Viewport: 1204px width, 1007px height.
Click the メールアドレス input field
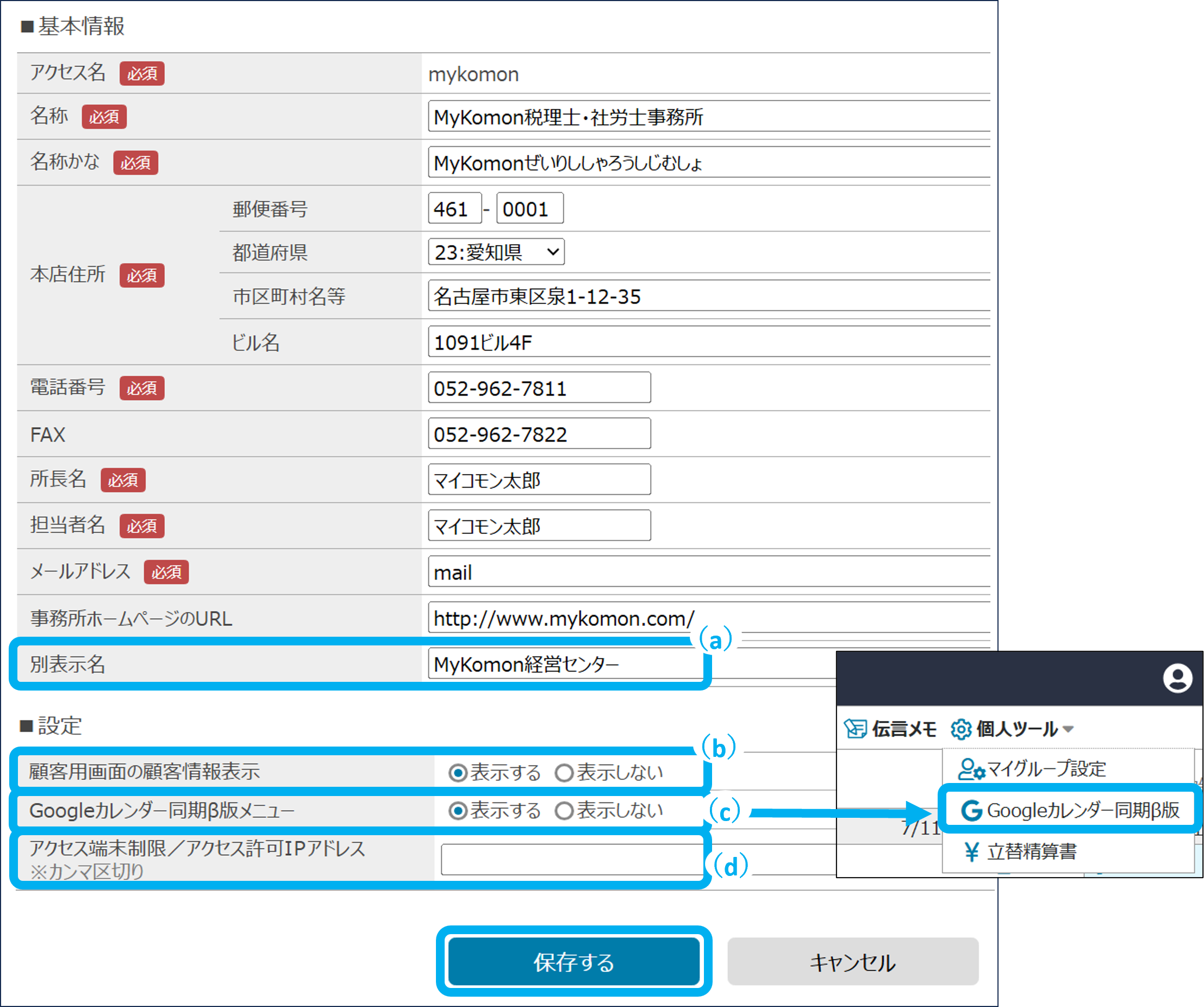pyautogui.click(x=709, y=571)
